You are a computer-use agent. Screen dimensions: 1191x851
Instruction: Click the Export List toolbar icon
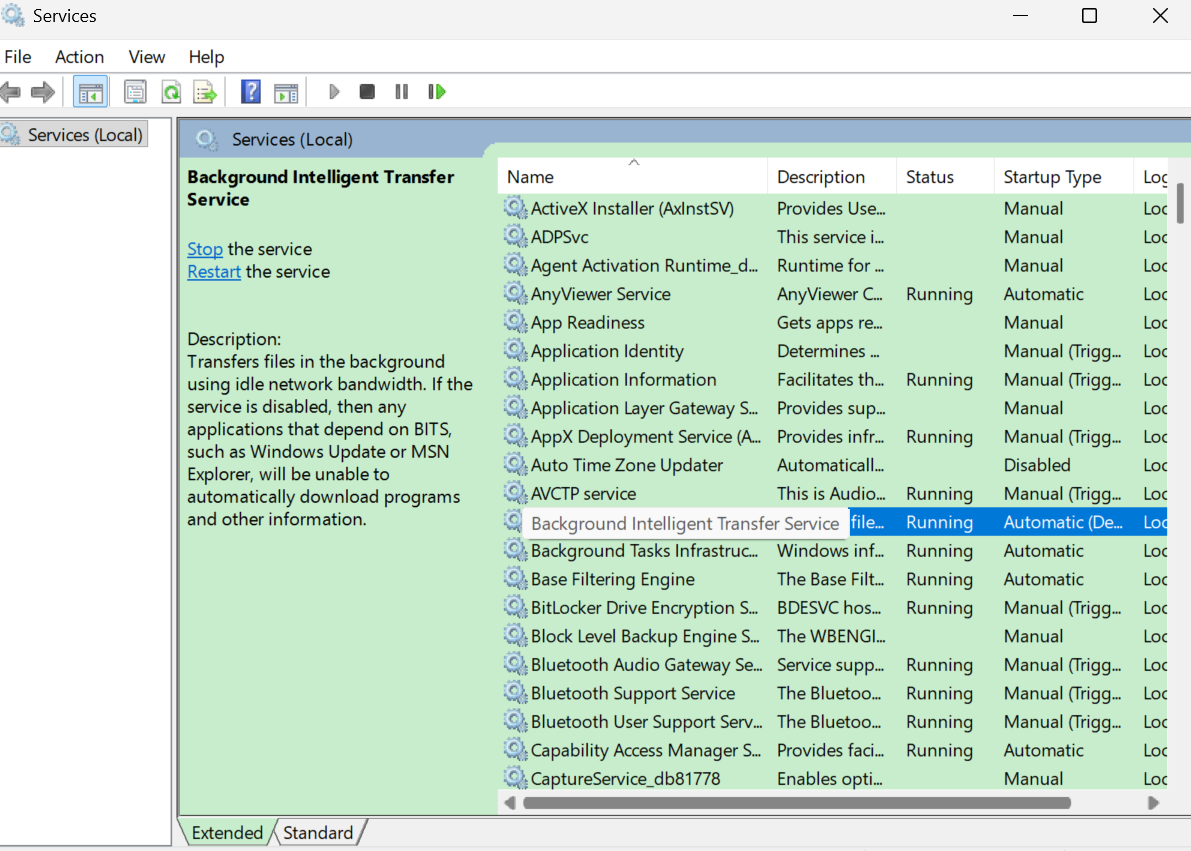point(205,93)
